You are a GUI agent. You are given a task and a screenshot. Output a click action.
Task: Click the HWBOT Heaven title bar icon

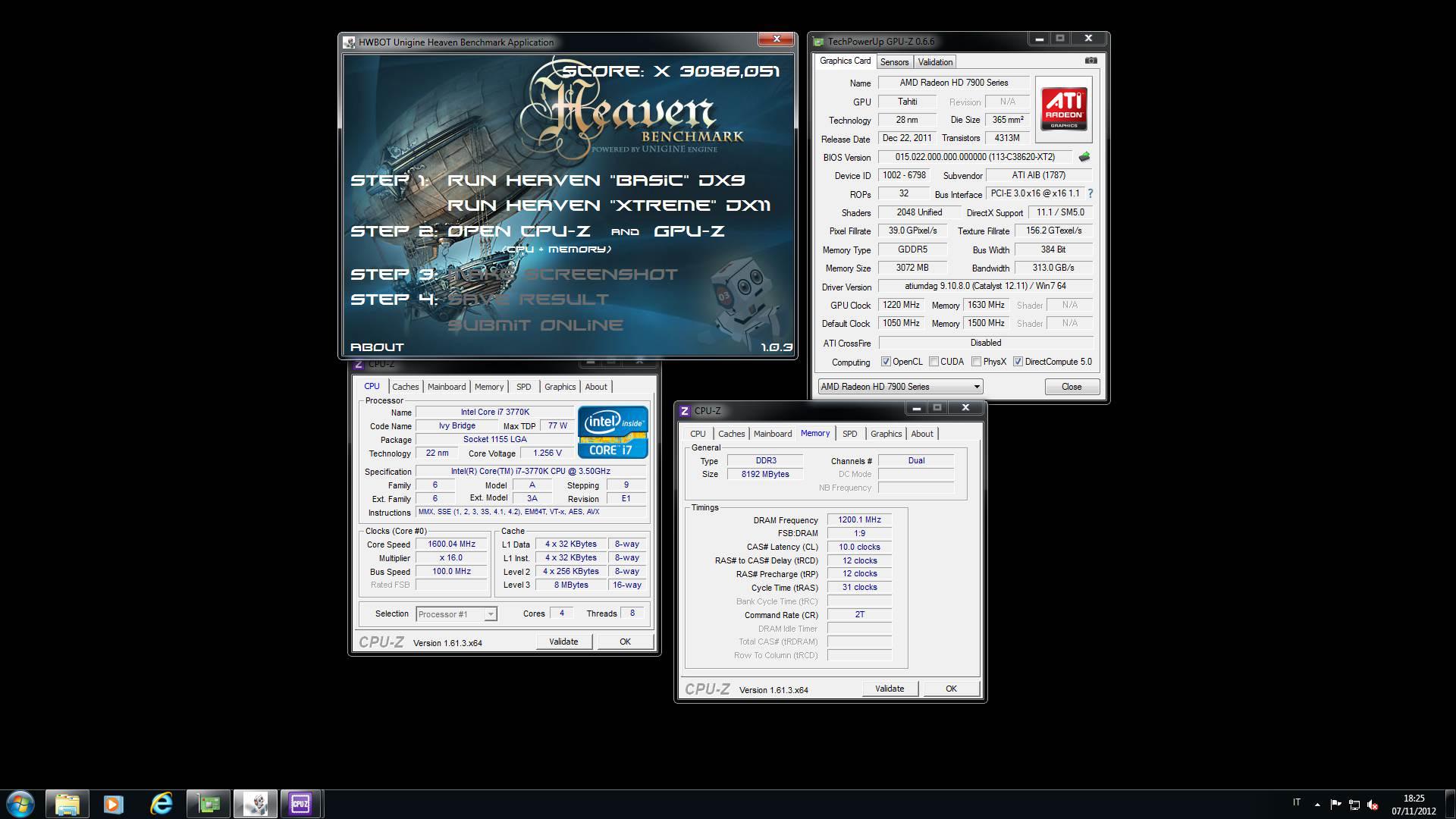click(350, 42)
